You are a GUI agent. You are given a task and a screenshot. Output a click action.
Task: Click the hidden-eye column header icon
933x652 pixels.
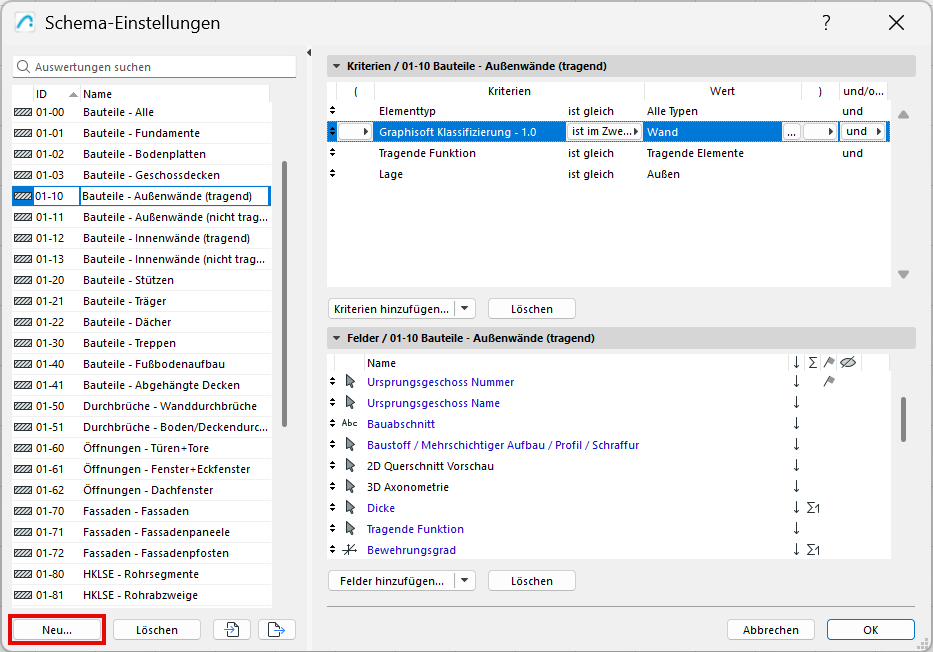coord(848,363)
